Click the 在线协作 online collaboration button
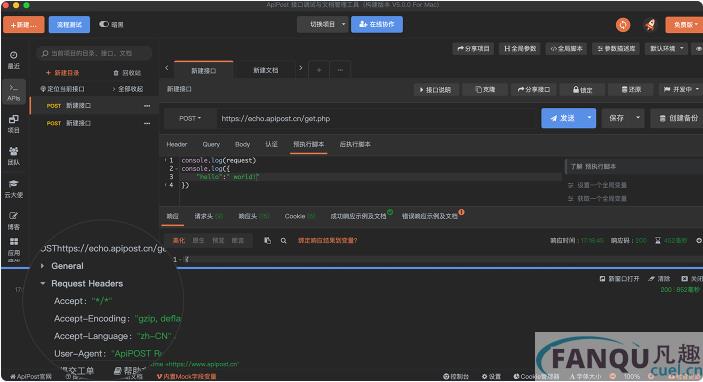Viewport: 703px width, 382px height. tap(377, 24)
